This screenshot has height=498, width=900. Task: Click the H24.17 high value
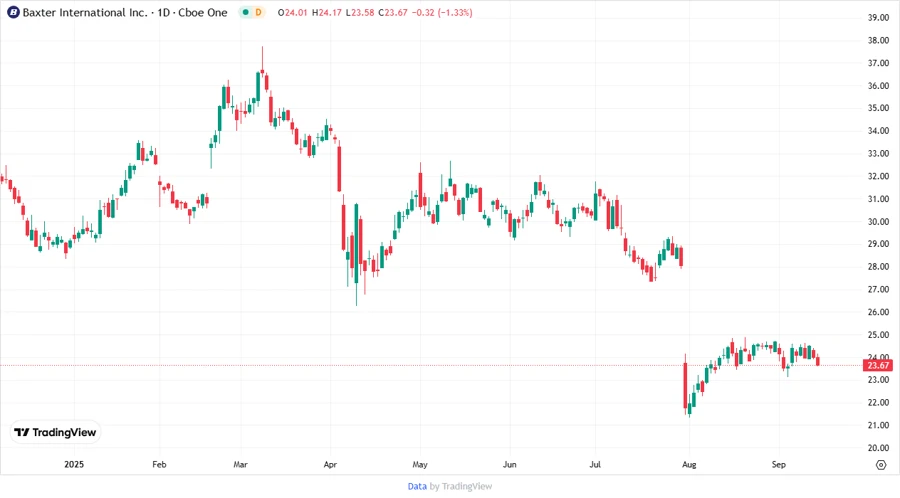click(327, 12)
